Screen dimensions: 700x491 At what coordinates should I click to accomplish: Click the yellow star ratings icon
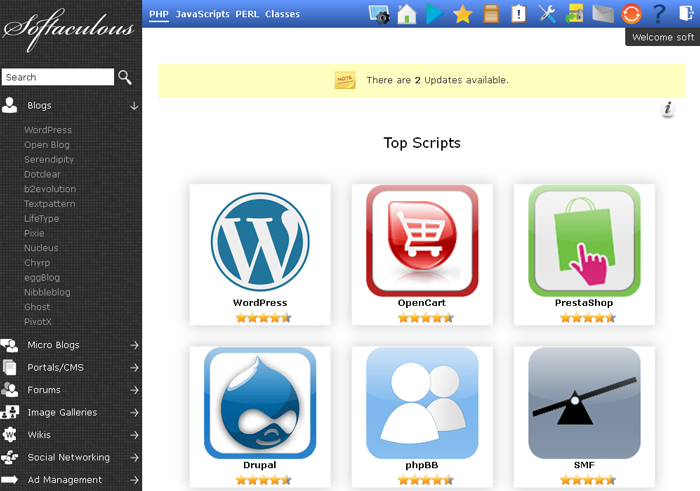click(462, 14)
